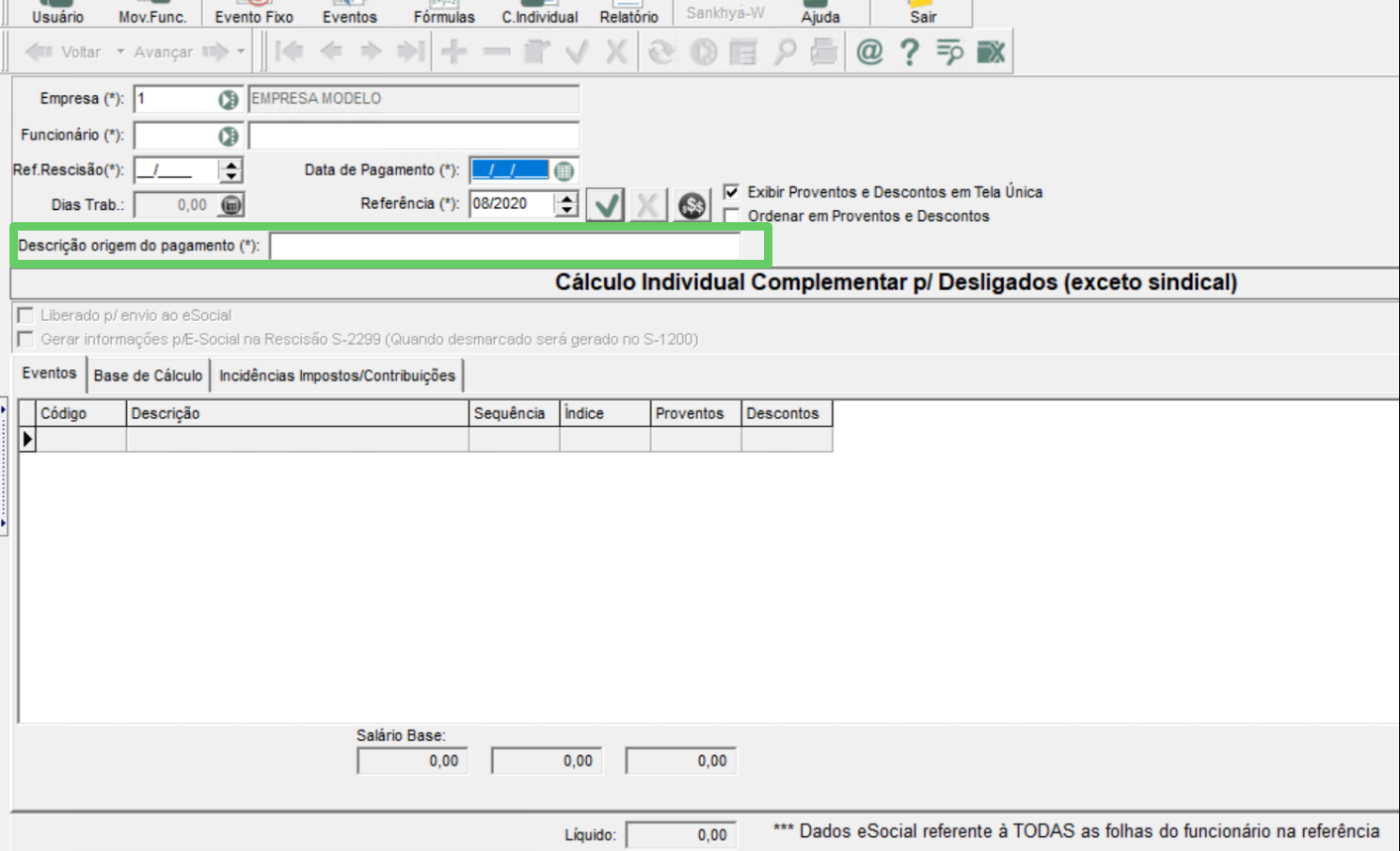
Task: Open the Data de Pagamento calendar picker
Action: coord(564,171)
